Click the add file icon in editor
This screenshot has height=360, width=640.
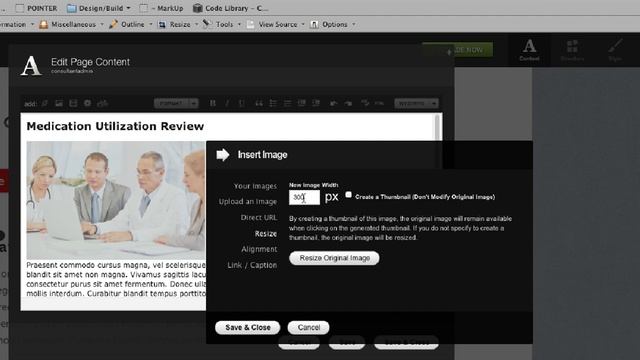tap(73, 103)
